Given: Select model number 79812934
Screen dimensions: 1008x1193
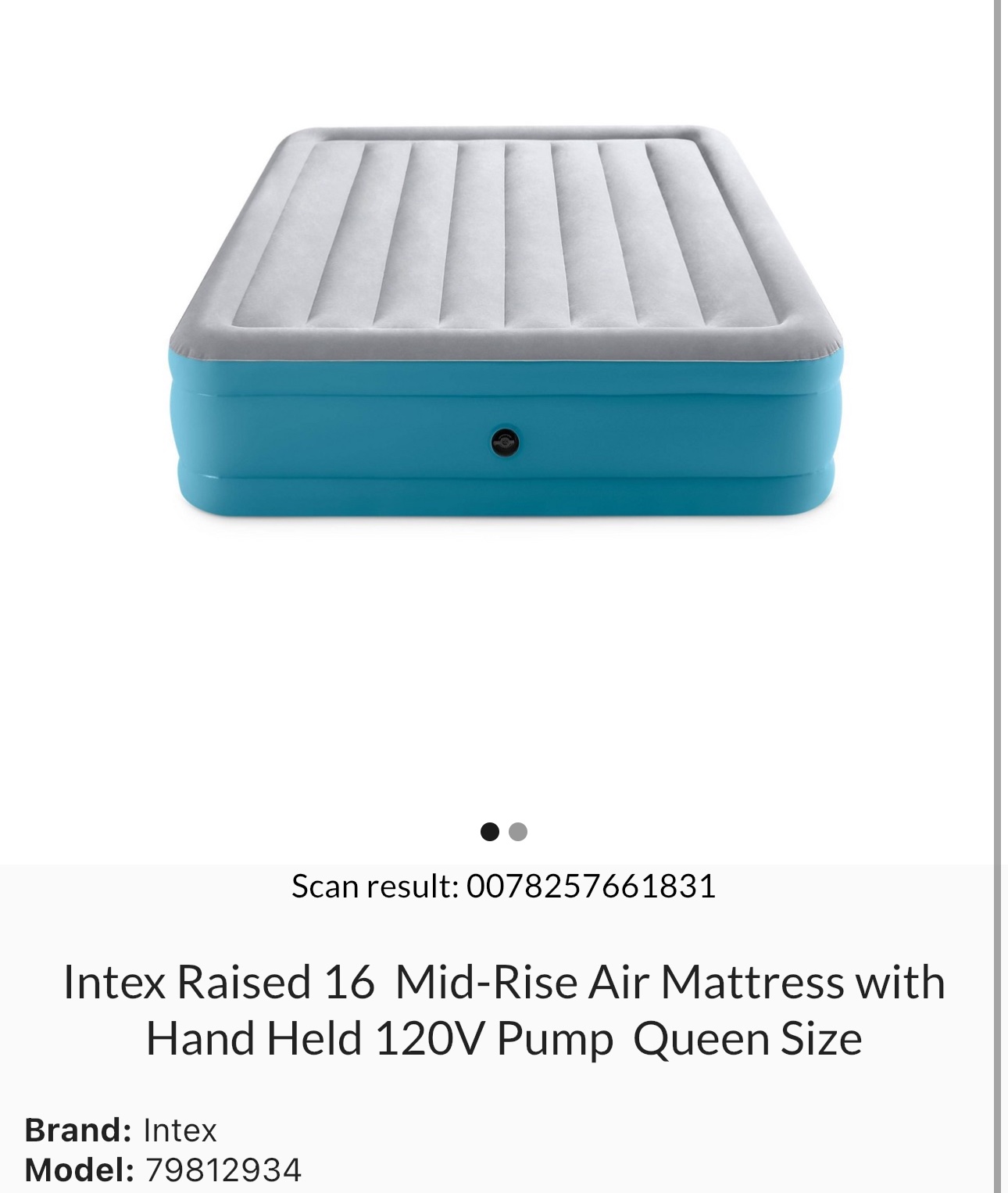Looking at the screenshot, I should click(223, 1170).
